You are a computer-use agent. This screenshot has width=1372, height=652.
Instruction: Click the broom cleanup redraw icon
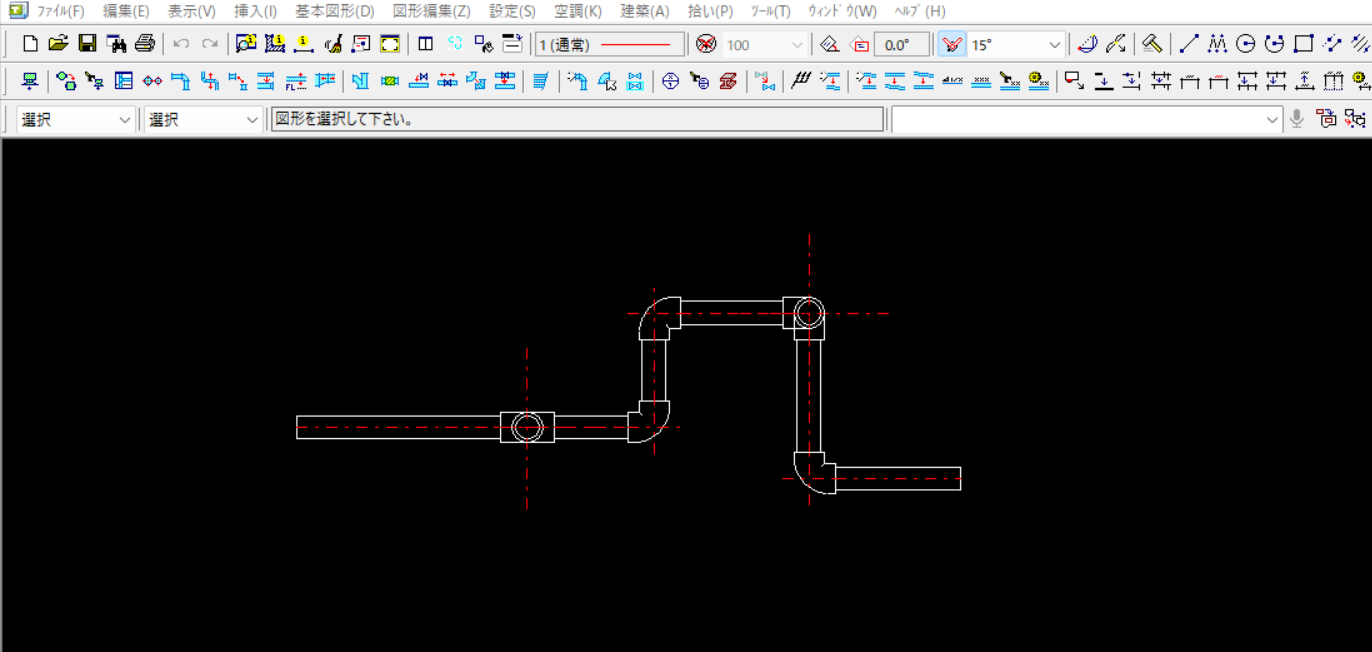[x=333, y=44]
